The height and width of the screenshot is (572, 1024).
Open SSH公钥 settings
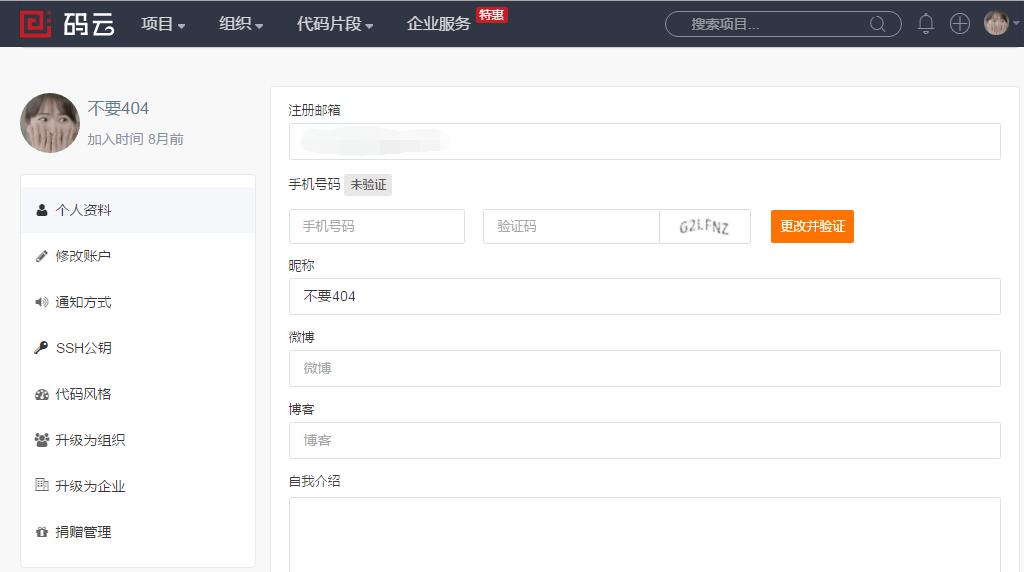point(138,348)
